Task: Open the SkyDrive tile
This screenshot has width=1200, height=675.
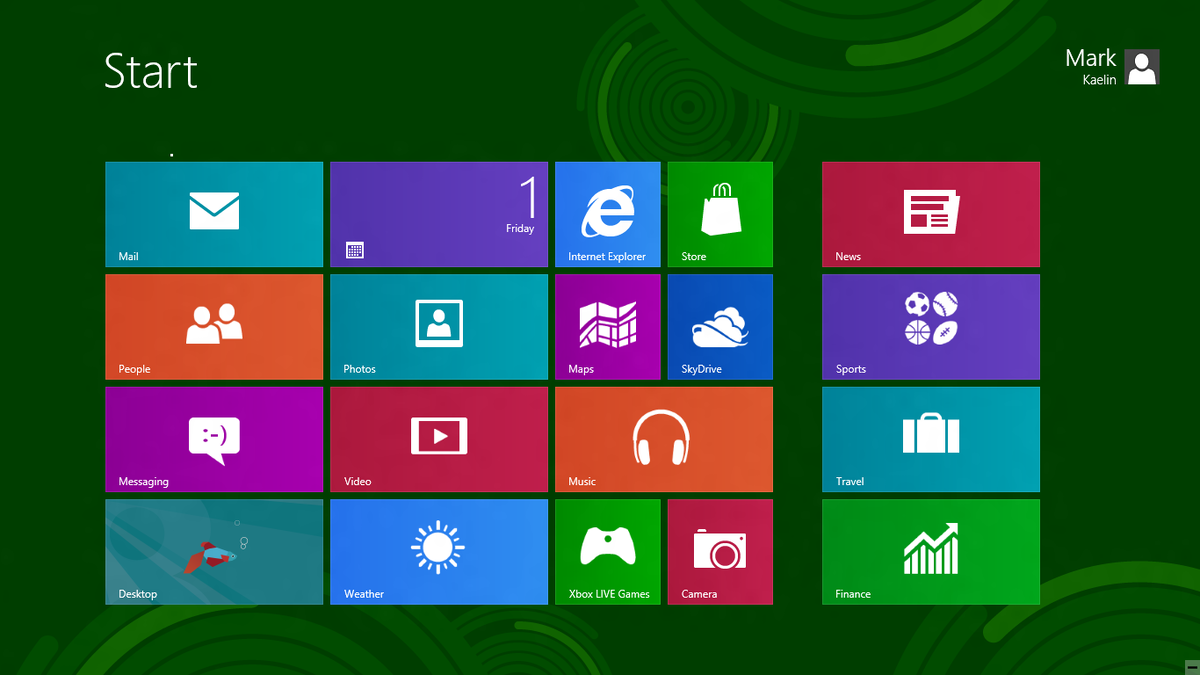Action: [x=720, y=327]
